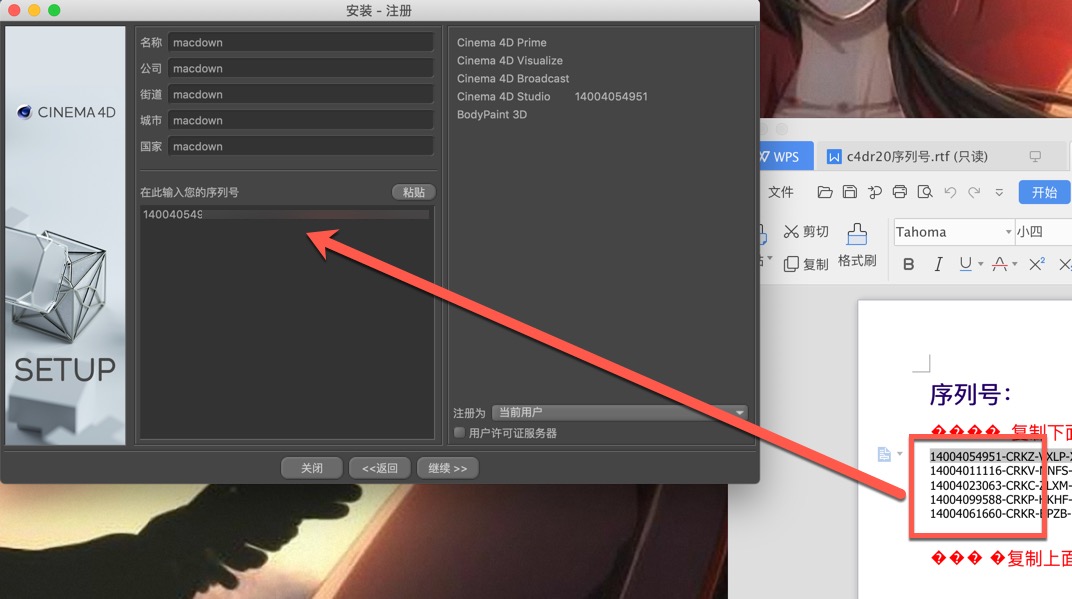The height and width of the screenshot is (599, 1072).
Task: Click the monitor icon at WPS tab bar
Action: 1035,157
